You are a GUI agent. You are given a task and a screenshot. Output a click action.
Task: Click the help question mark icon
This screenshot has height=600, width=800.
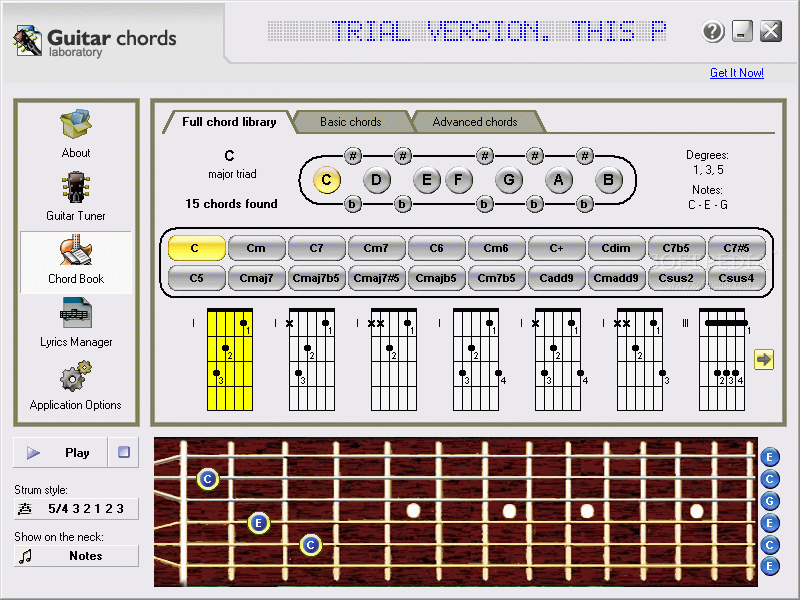713,32
